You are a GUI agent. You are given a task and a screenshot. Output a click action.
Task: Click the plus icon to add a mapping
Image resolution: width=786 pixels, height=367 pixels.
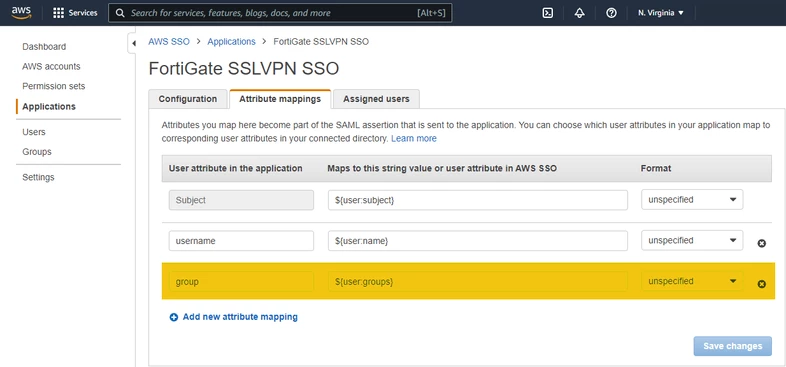(x=173, y=317)
